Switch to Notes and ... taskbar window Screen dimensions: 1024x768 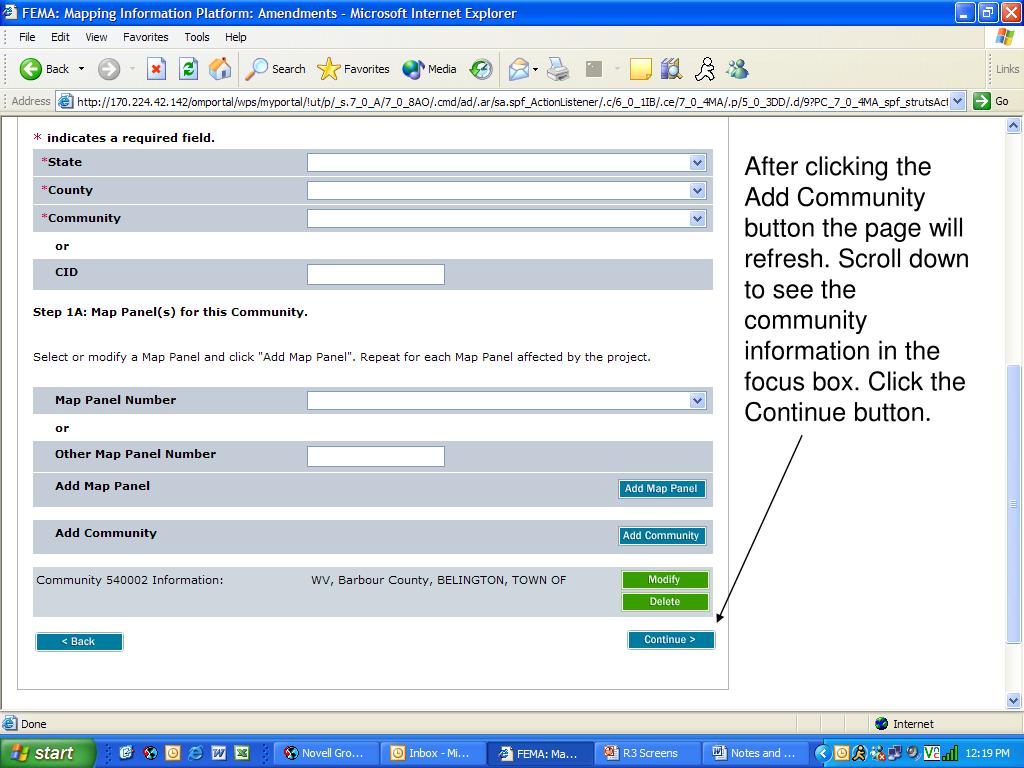[753, 753]
